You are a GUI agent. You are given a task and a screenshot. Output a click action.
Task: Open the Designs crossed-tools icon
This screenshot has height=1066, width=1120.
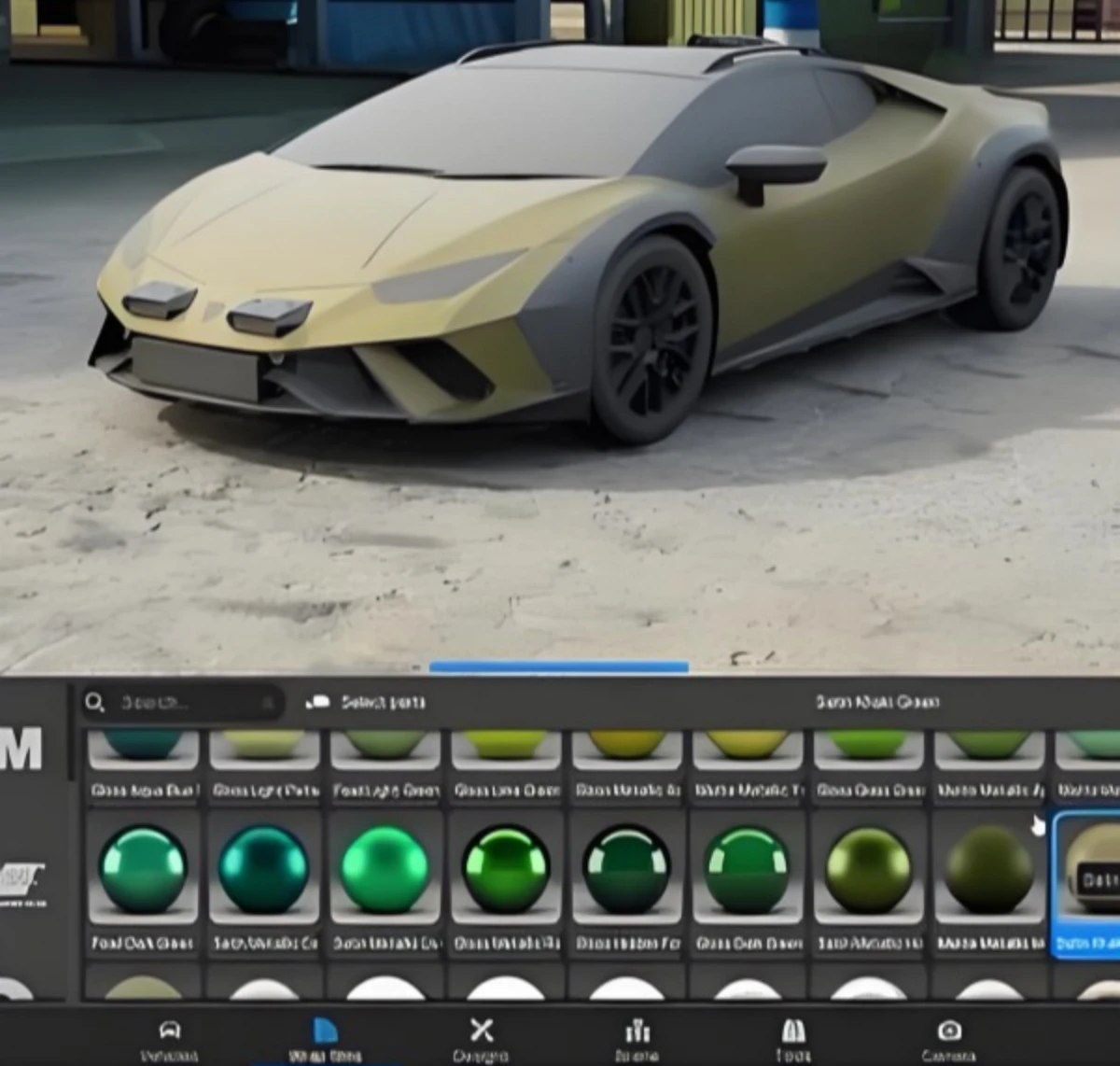pos(481,1031)
